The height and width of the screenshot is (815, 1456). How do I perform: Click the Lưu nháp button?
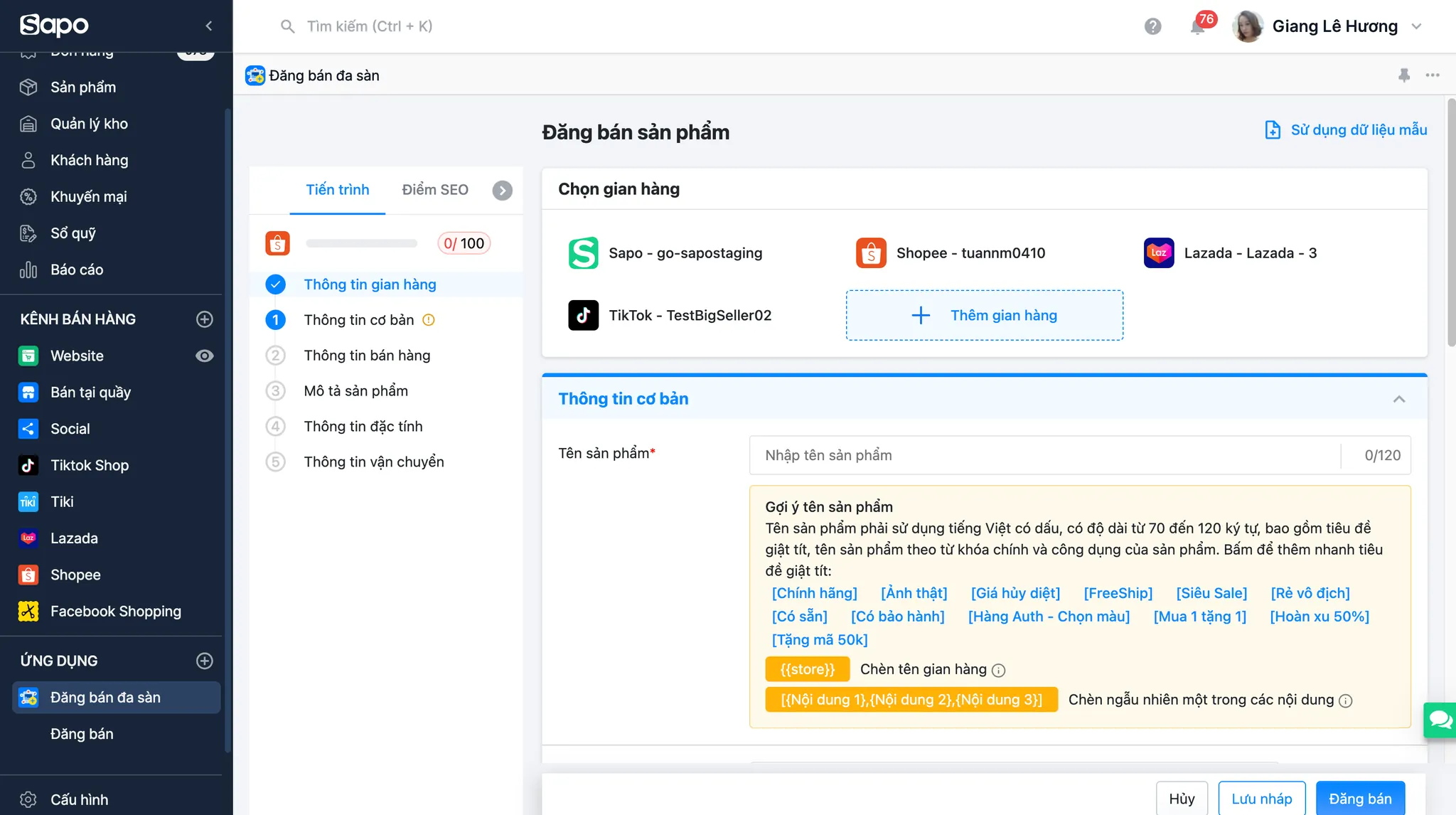point(1261,799)
